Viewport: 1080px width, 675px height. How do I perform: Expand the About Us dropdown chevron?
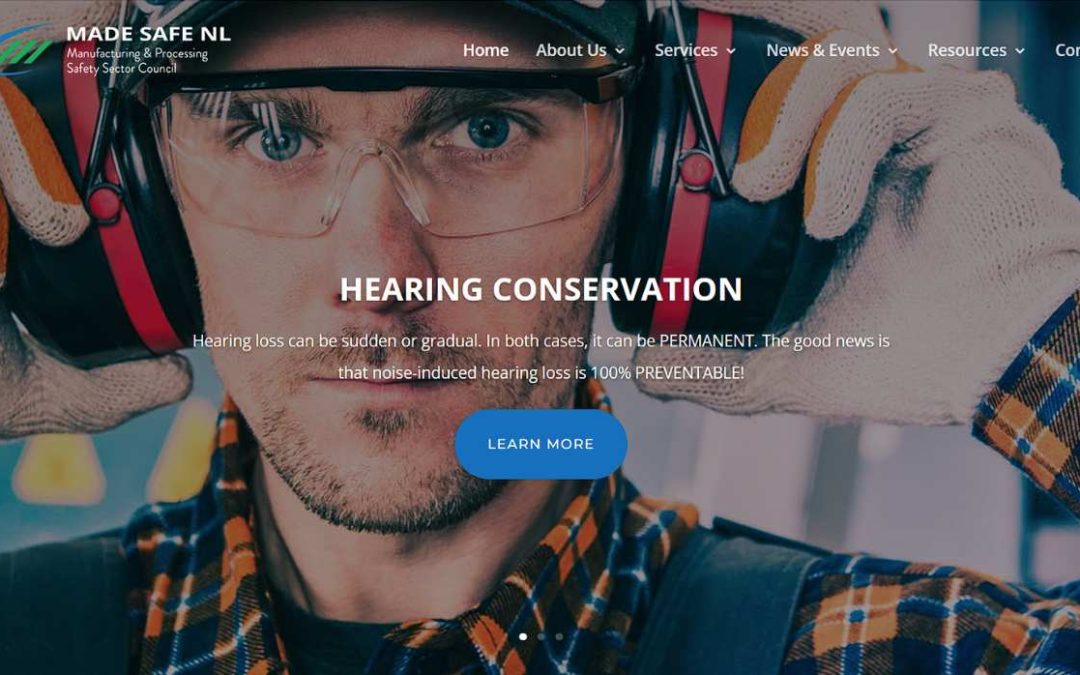coord(620,51)
